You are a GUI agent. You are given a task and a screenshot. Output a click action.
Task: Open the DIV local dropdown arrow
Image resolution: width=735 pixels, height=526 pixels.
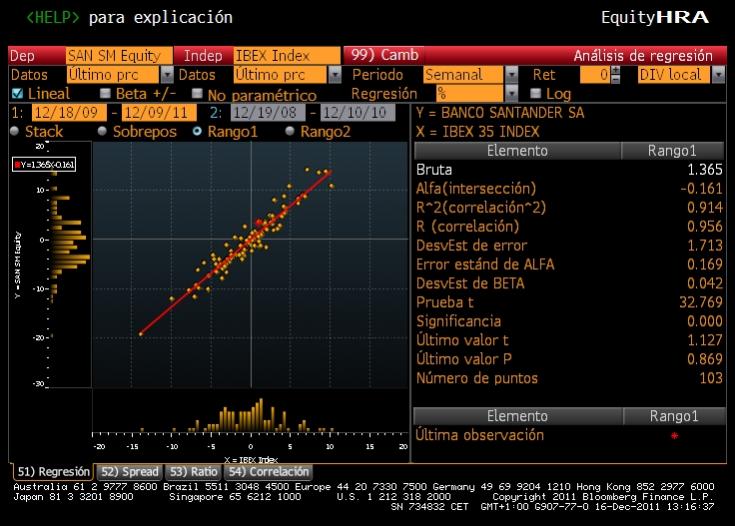[718, 75]
